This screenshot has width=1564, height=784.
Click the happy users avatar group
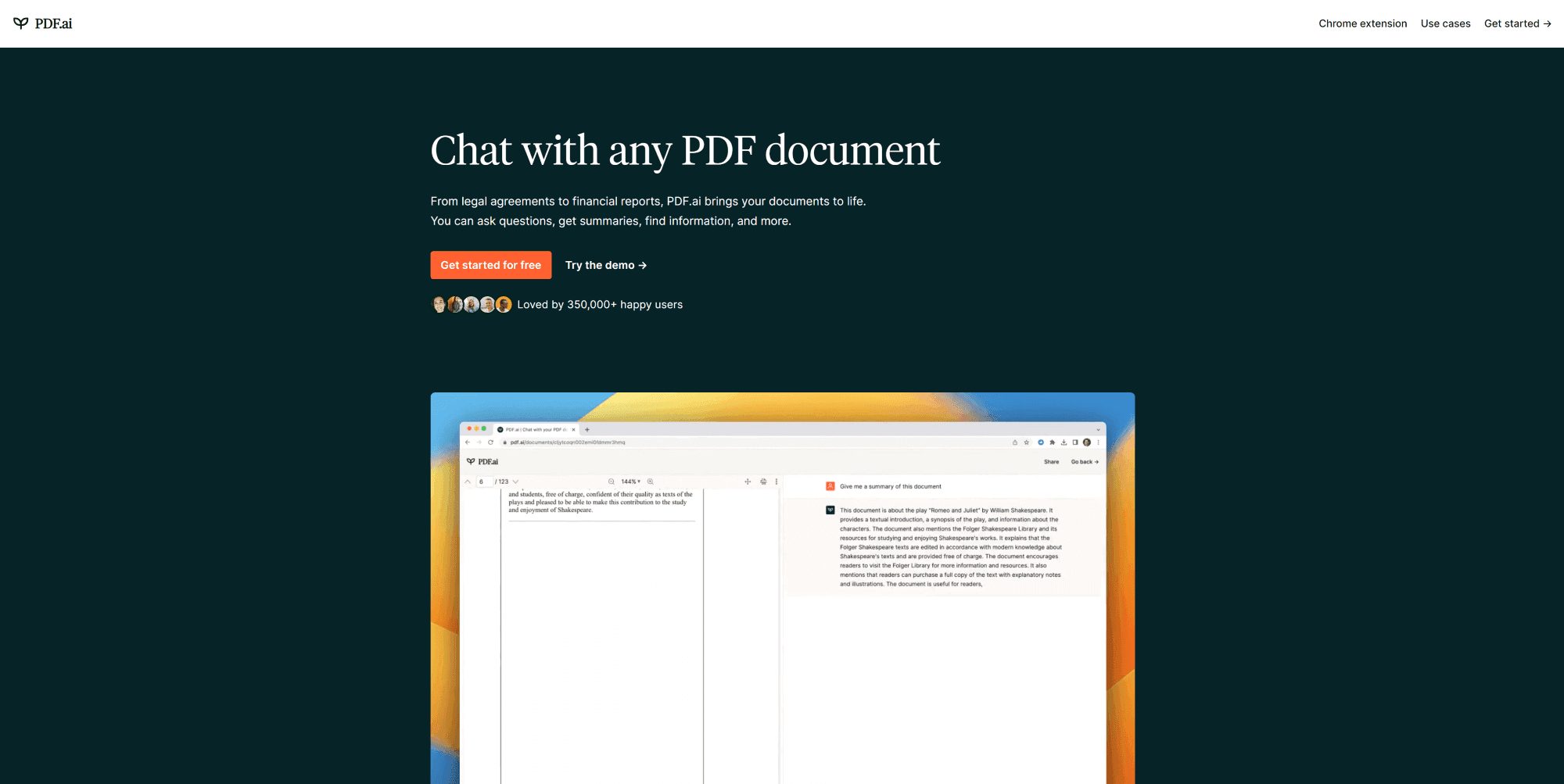tap(472, 305)
